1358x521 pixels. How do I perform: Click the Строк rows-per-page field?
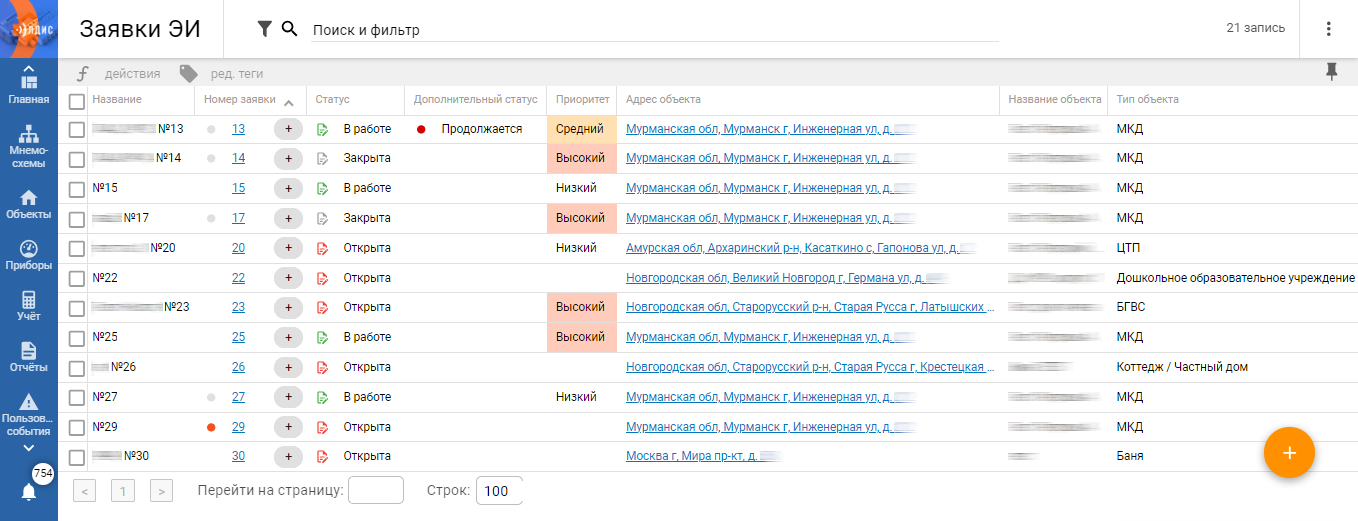(498, 491)
